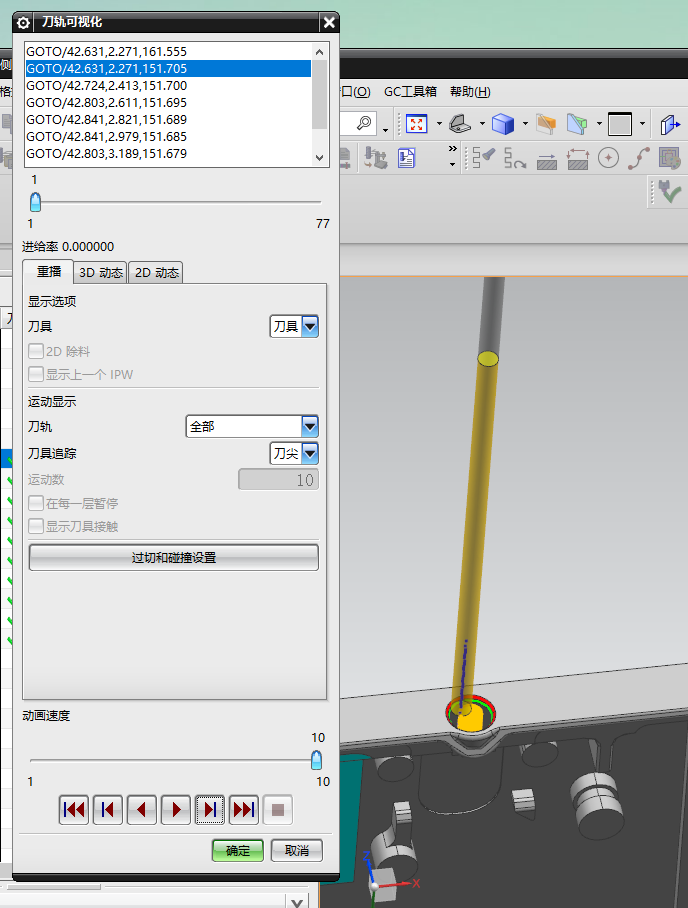Jump back to previous operation
This screenshot has width=688, height=908.
(107, 810)
